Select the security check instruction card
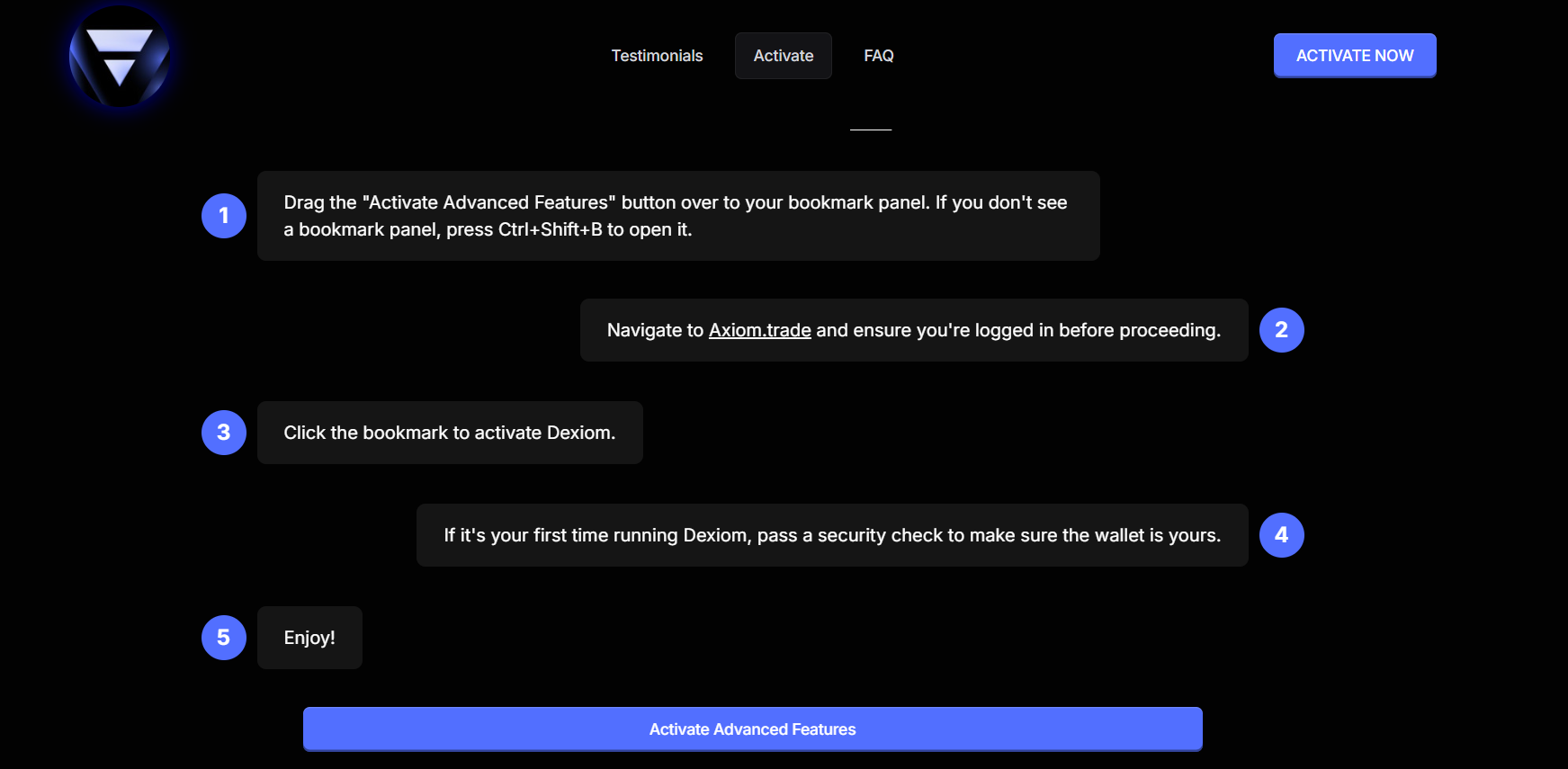 pos(831,535)
